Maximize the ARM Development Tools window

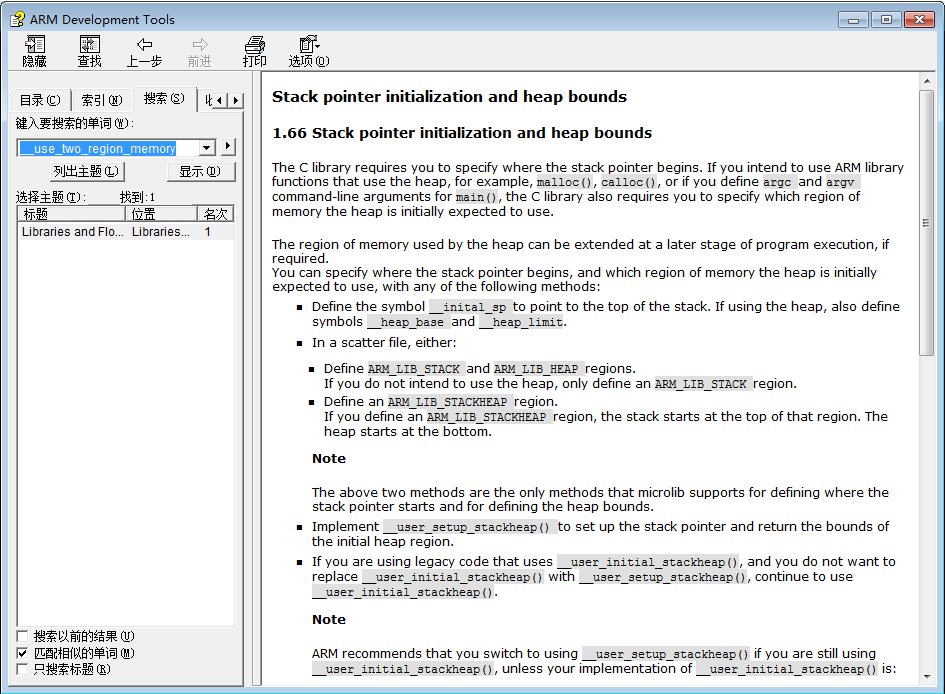pos(886,20)
